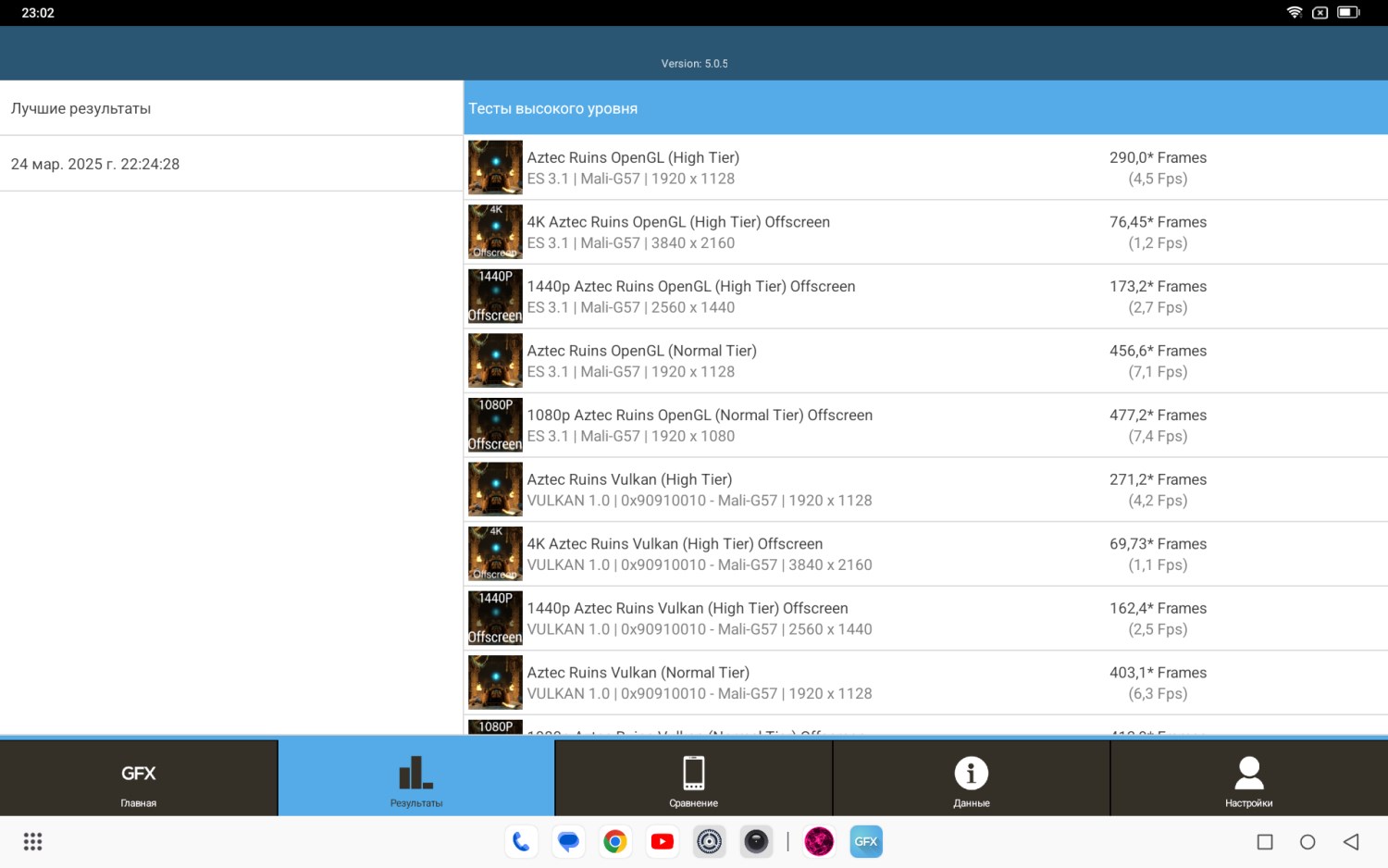
Task: Click the 76,45* Frames score
Action: click(x=1158, y=222)
